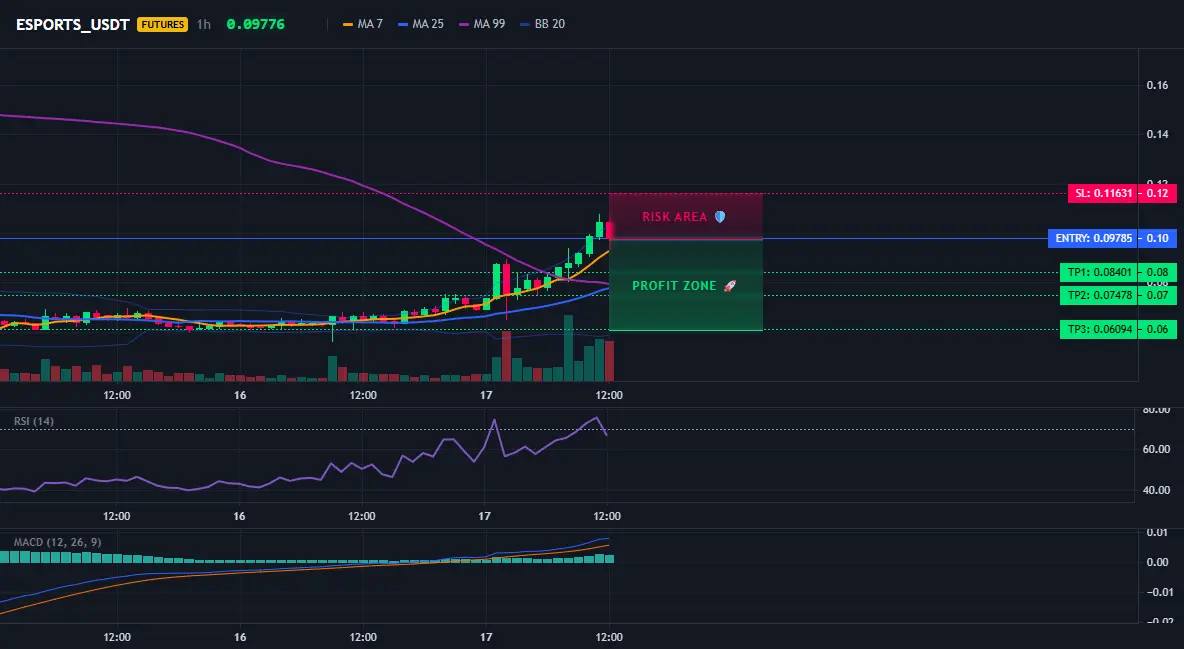Image resolution: width=1184 pixels, height=649 pixels.
Task: Click the PROFIT ZONE text
Action: tap(674, 286)
